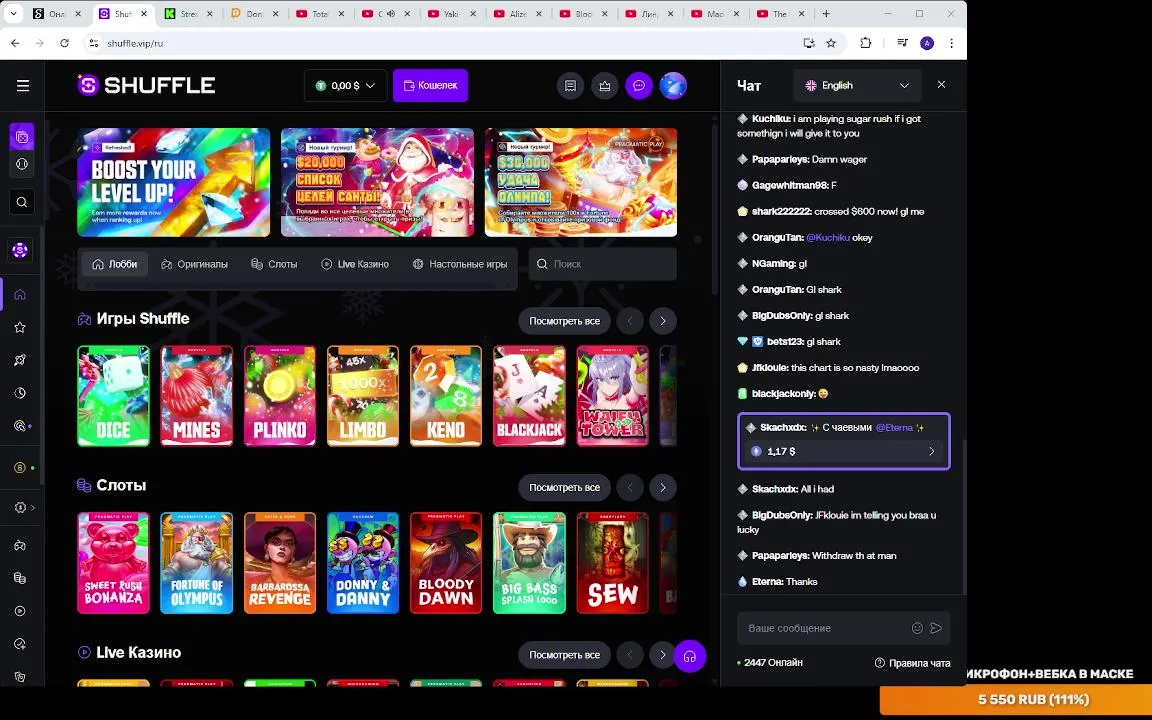The width and height of the screenshot is (1152, 720).
Task: Open the rewards crown icon in header
Action: [605, 86]
